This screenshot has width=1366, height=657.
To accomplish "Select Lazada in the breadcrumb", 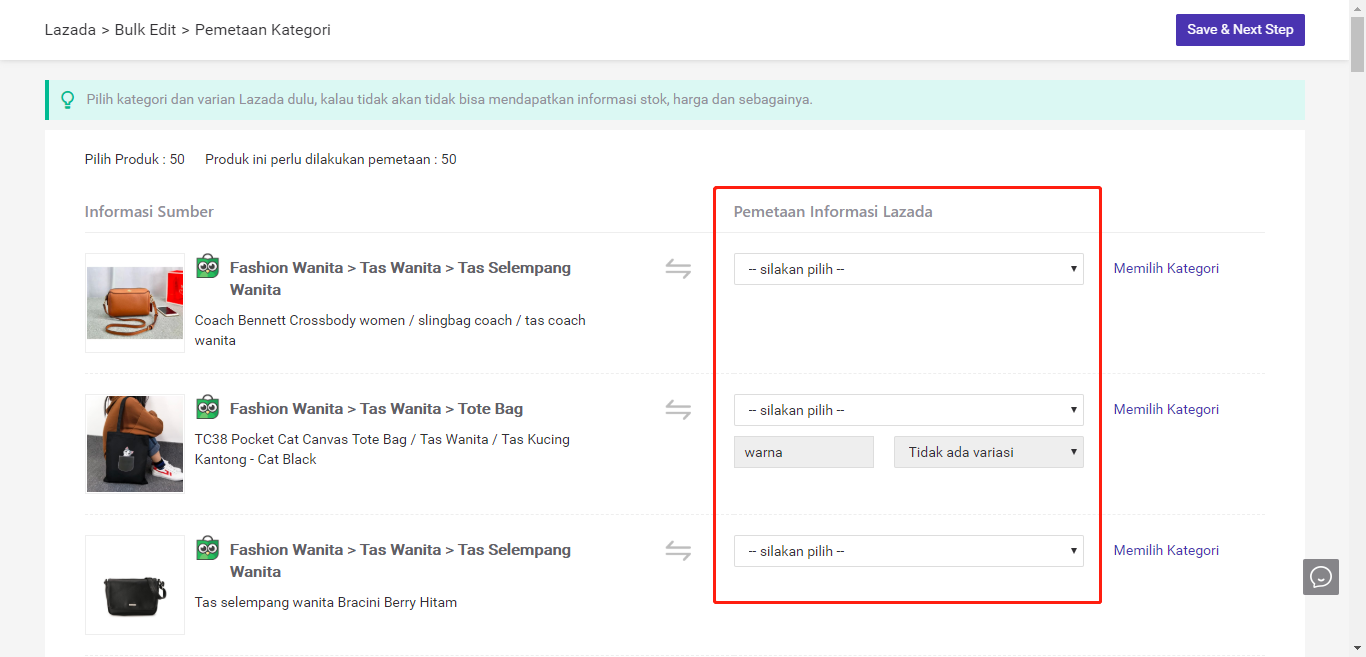I will (x=70, y=29).
